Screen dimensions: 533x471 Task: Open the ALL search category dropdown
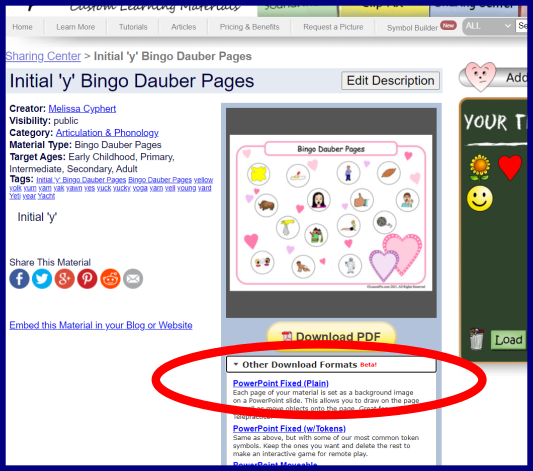(488, 26)
